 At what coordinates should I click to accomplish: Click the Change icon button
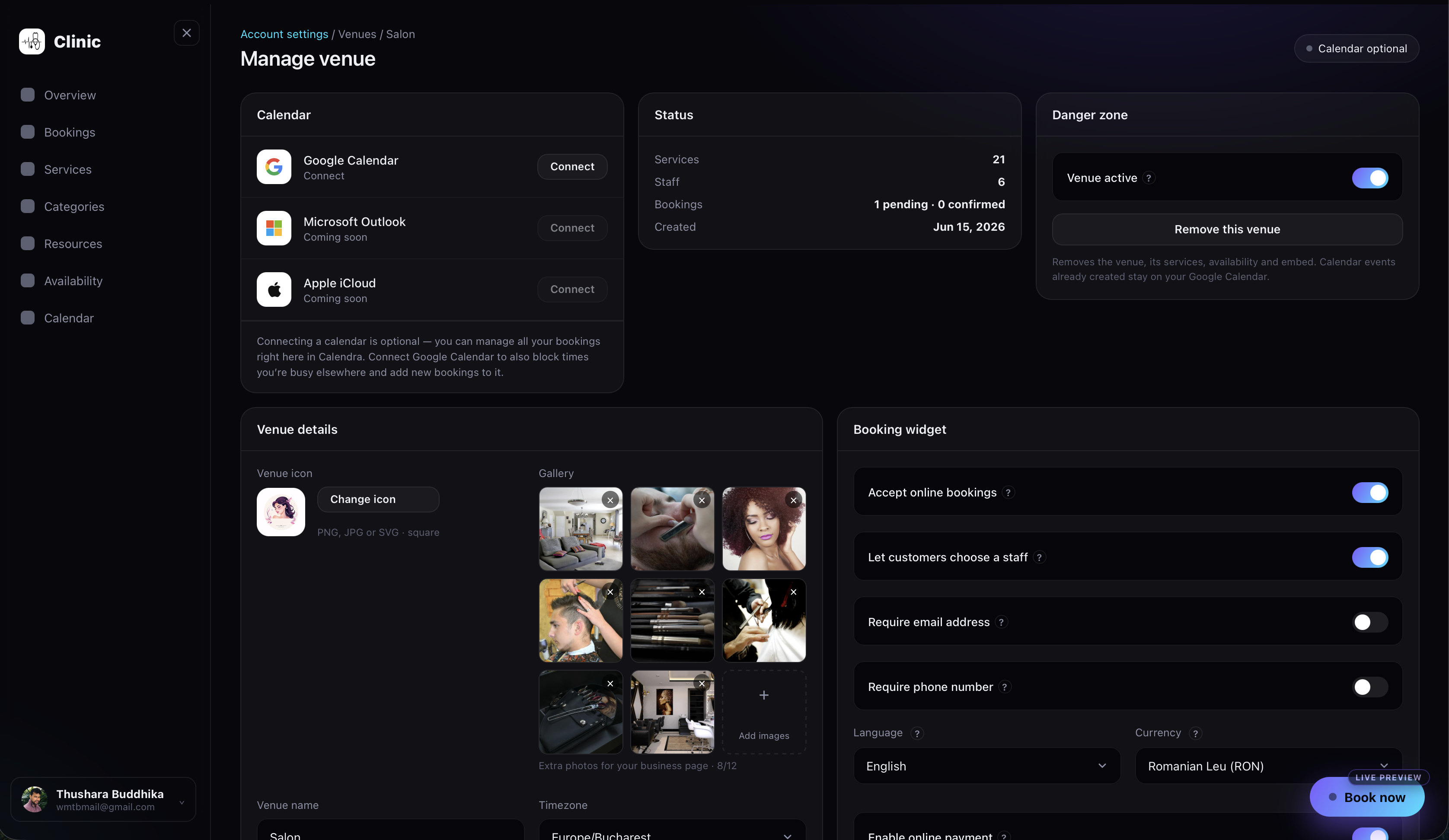pyautogui.click(x=378, y=499)
